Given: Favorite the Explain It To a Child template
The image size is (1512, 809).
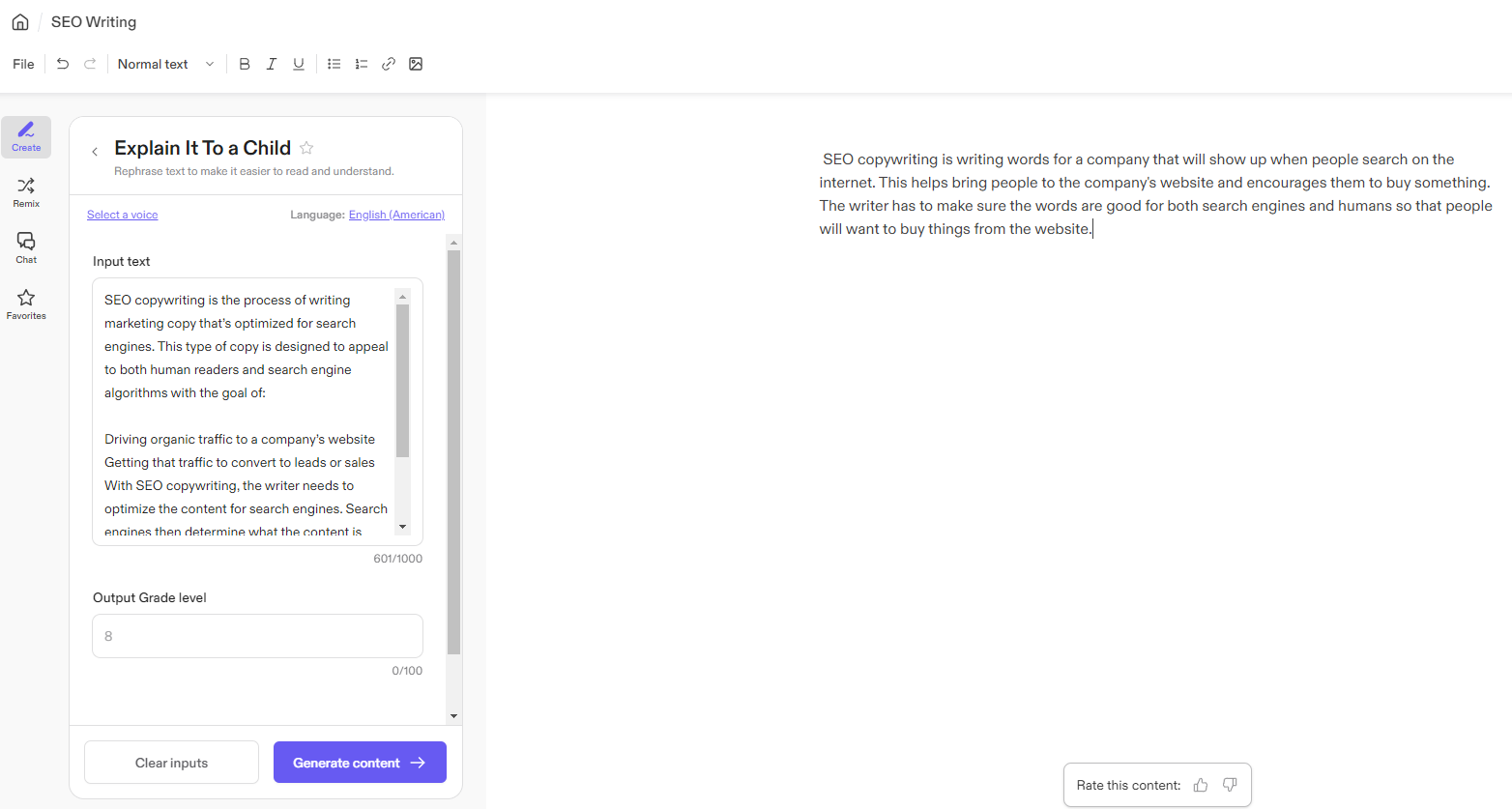Looking at the screenshot, I should point(306,148).
